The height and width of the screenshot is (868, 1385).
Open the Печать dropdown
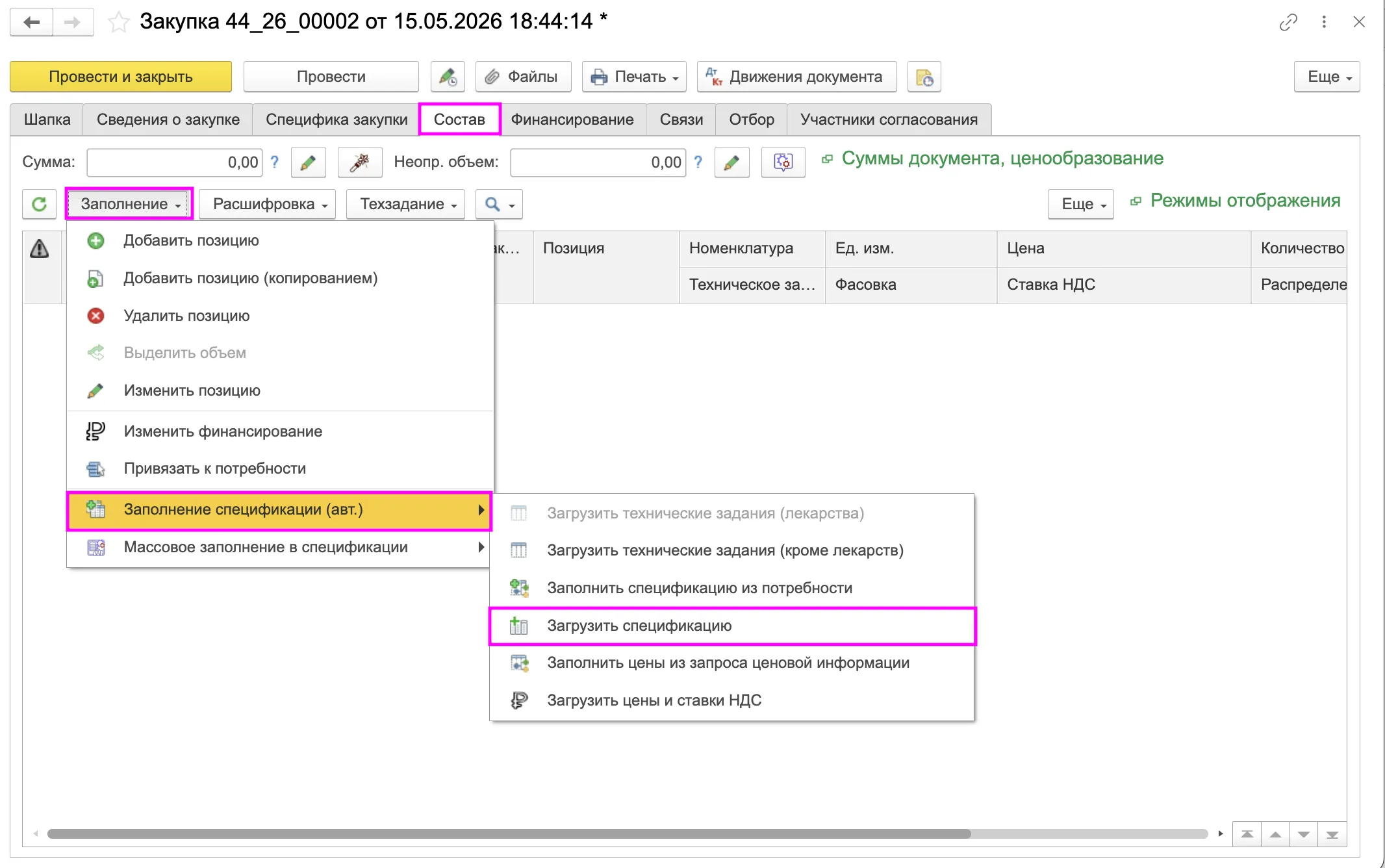click(x=634, y=77)
